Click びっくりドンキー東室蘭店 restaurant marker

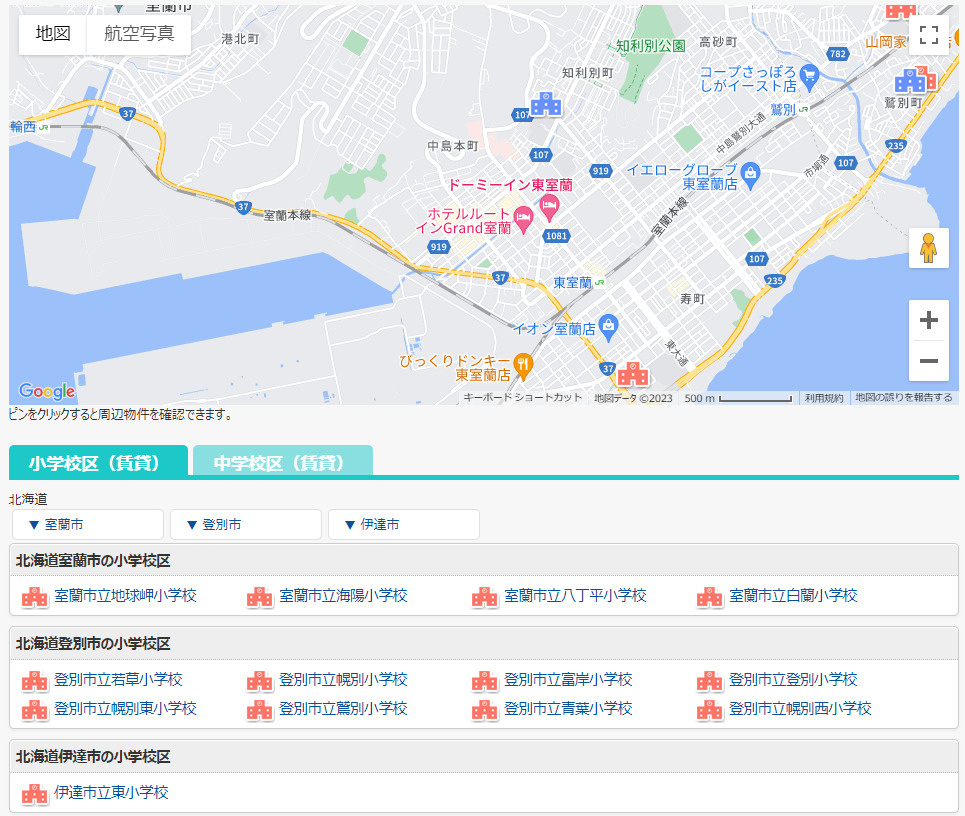(x=523, y=367)
